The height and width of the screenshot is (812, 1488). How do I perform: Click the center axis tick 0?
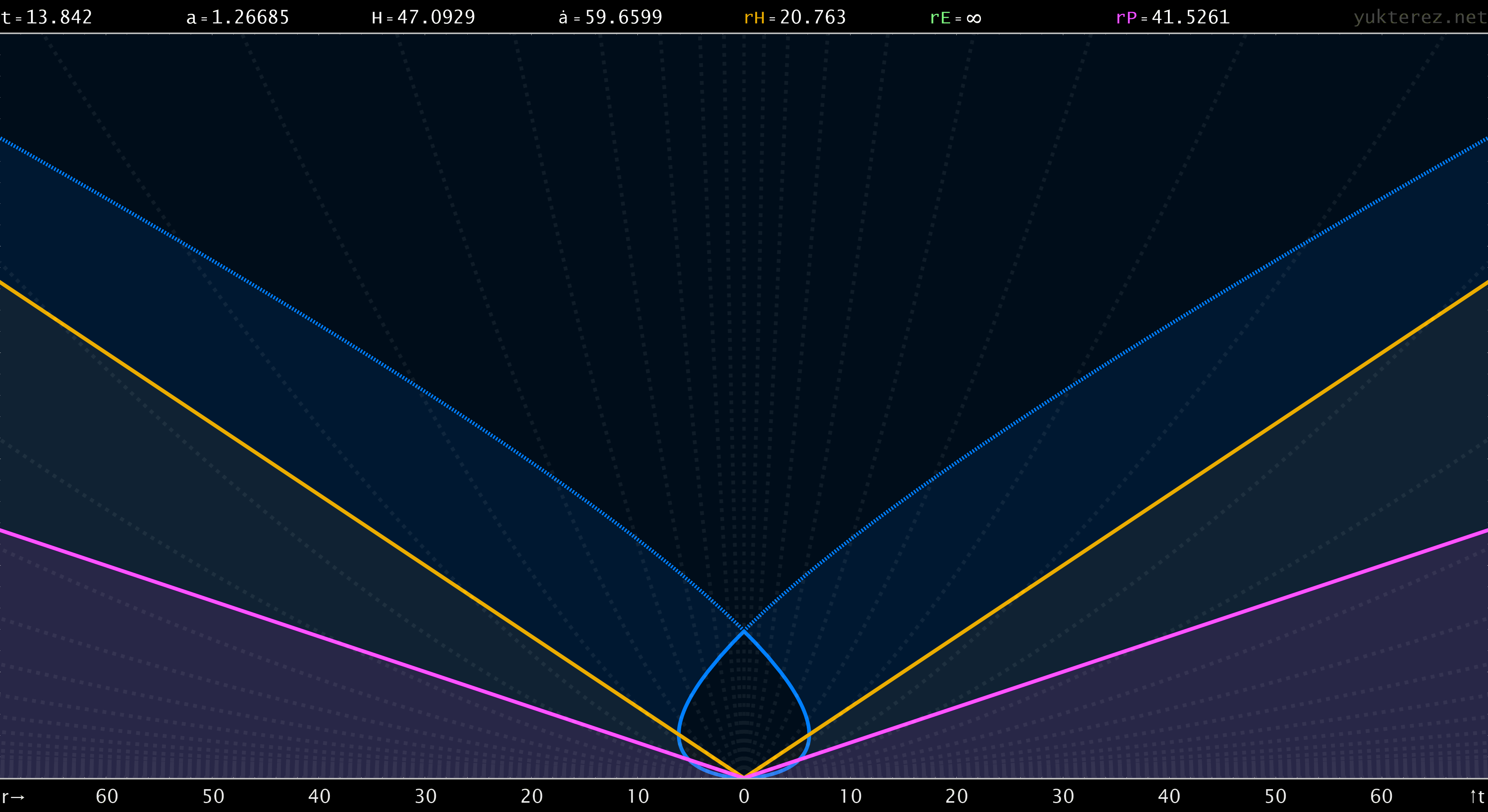(744, 797)
